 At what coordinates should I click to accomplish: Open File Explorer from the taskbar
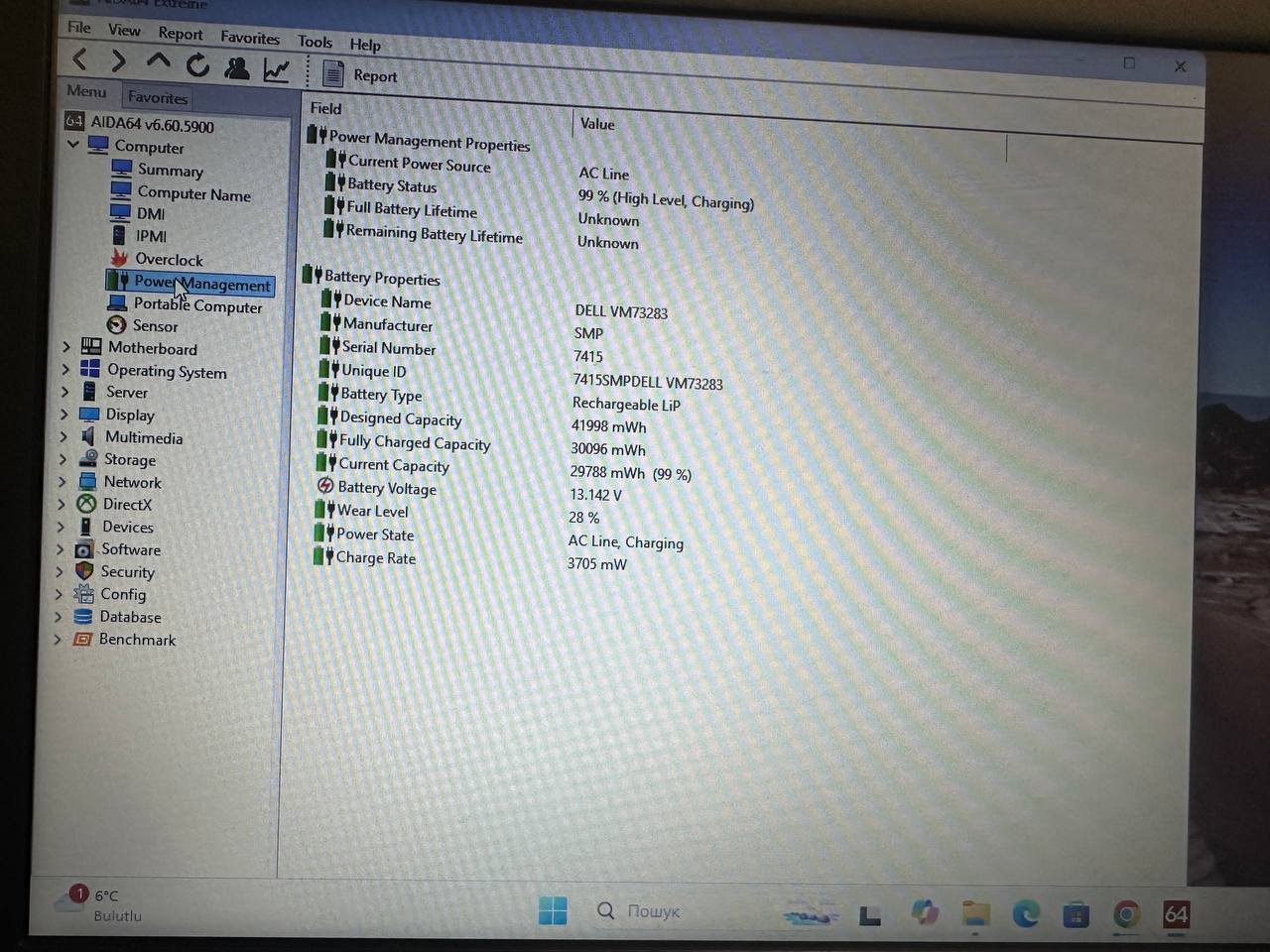click(x=976, y=913)
